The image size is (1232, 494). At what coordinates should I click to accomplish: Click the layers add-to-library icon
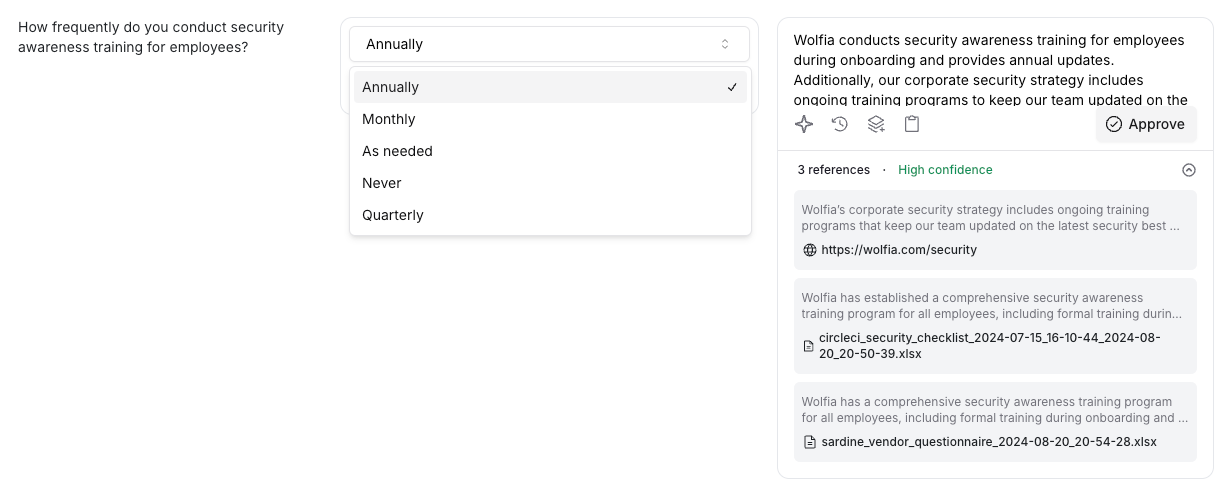click(x=876, y=124)
